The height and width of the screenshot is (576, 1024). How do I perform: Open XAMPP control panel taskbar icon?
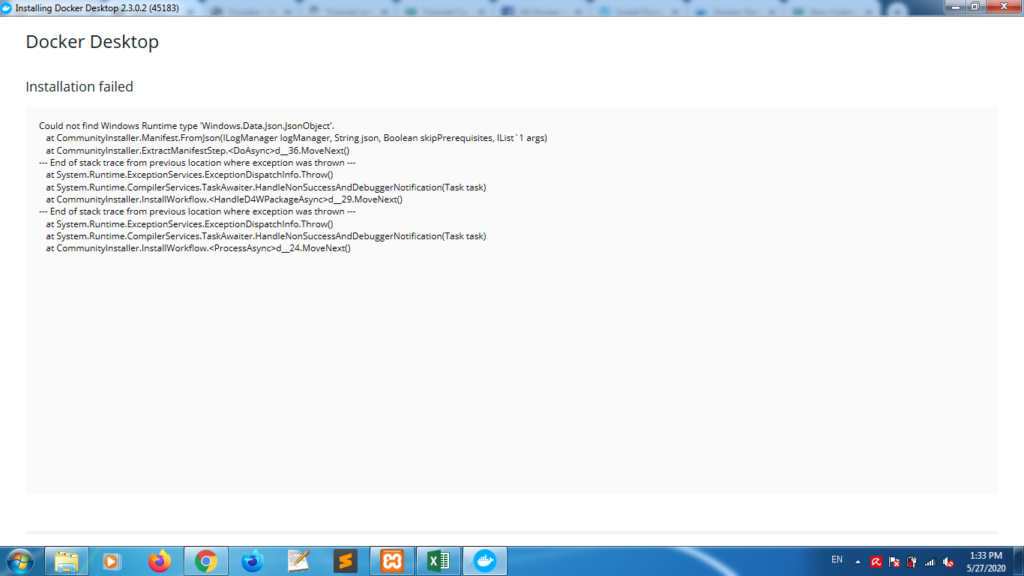pyautogui.click(x=392, y=561)
